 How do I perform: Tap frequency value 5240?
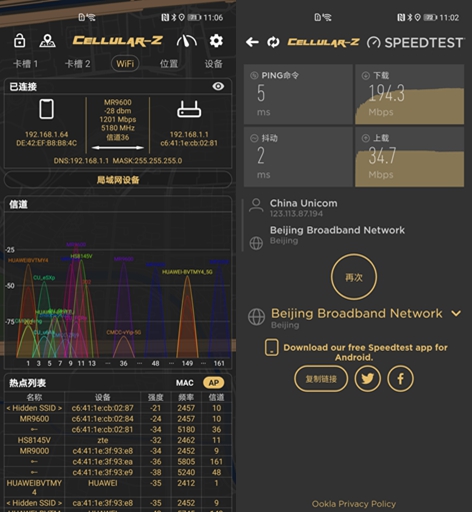186,472
